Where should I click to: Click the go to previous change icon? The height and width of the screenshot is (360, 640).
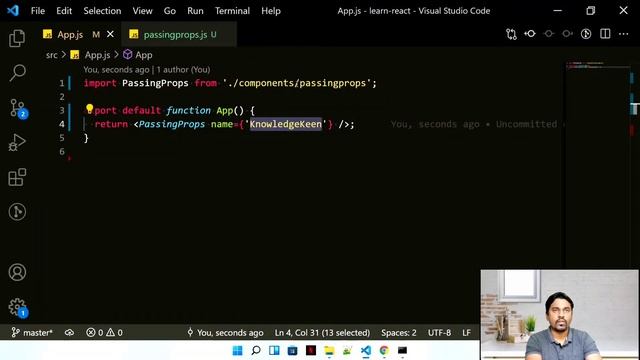(x=530, y=34)
